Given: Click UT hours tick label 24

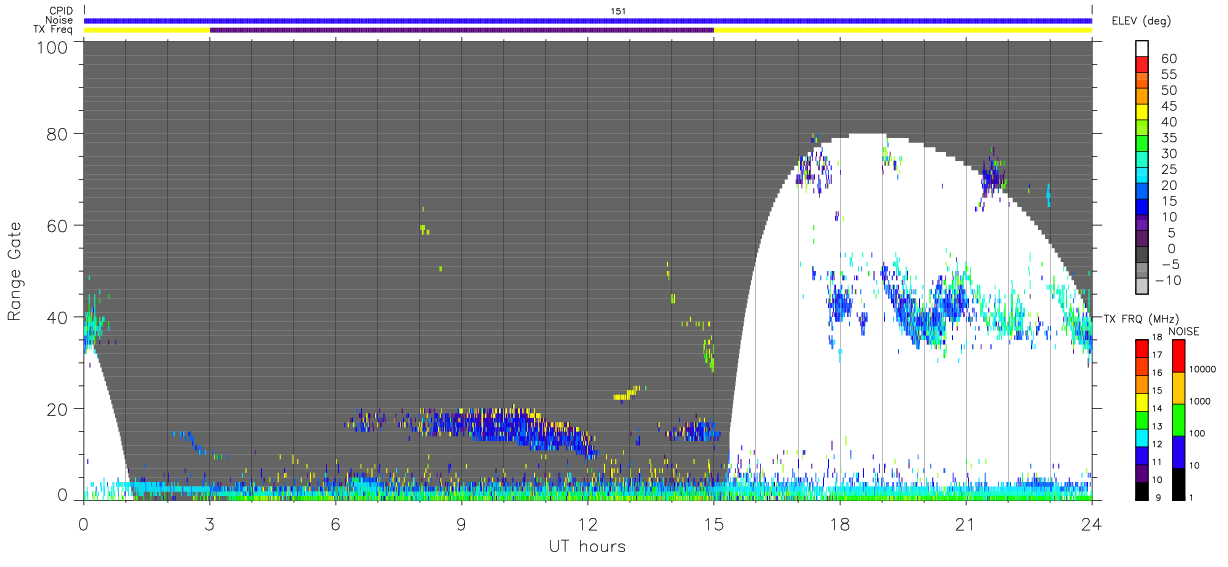Looking at the screenshot, I should pyautogui.click(x=1092, y=523).
